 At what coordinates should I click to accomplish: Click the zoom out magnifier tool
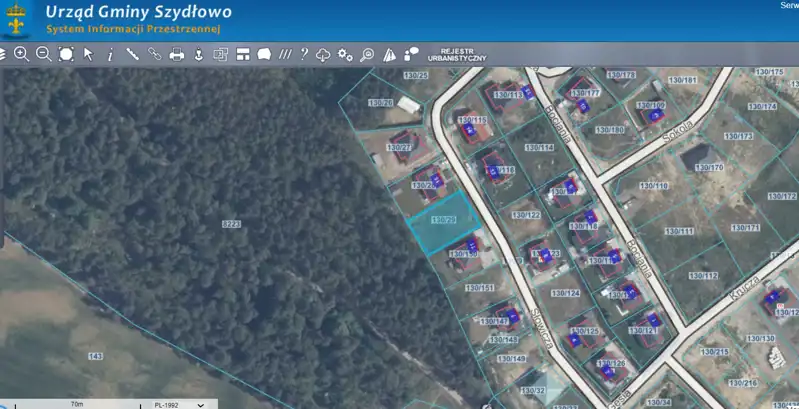tap(43, 54)
